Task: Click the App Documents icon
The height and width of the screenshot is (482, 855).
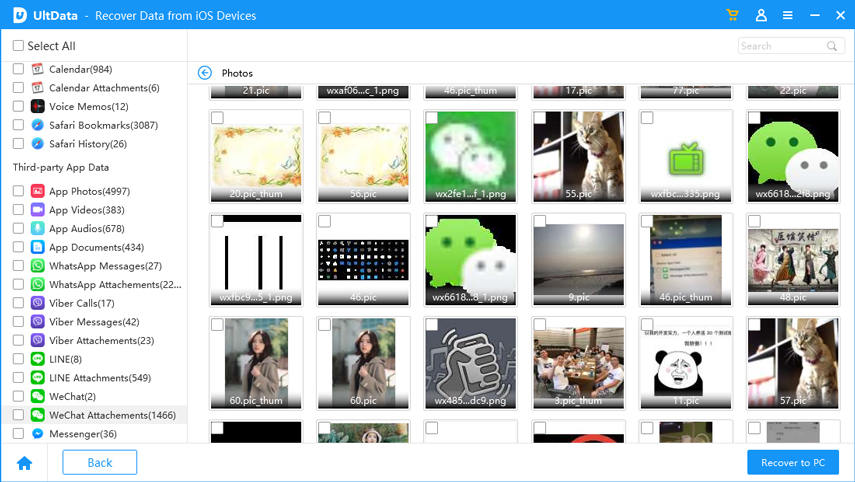Action: pyautogui.click(x=37, y=247)
